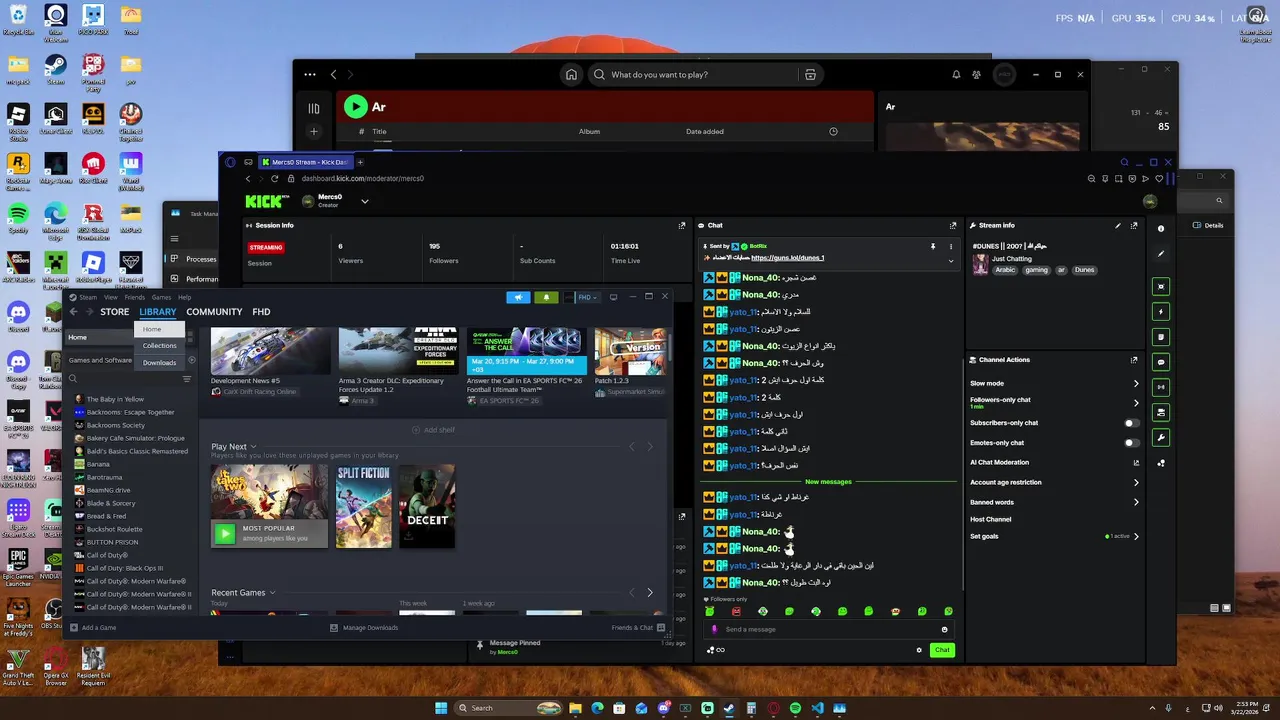Select Buckshot Roulette in library list
Image resolution: width=1280 pixels, height=720 pixels.
[x=114, y=529]
